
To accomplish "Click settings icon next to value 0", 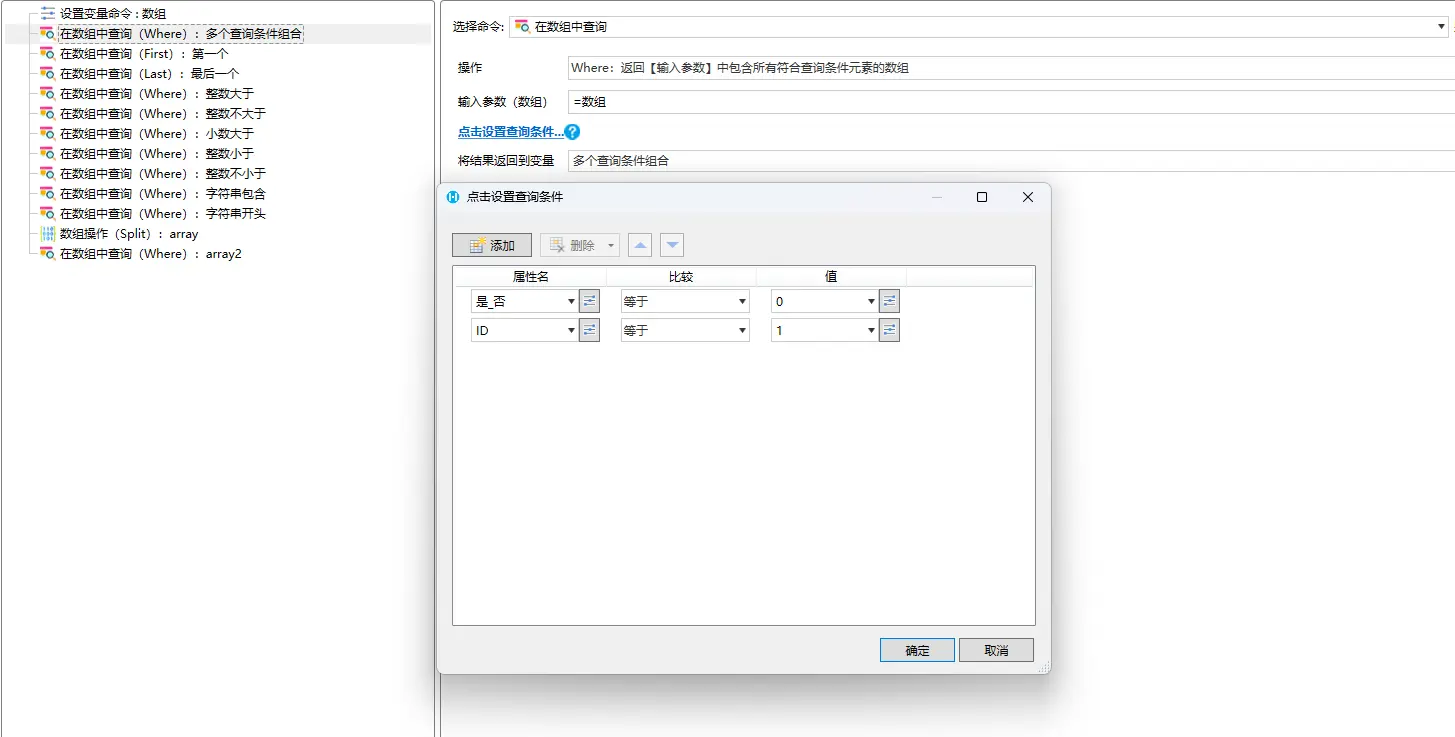I will [x=890, y=301].
